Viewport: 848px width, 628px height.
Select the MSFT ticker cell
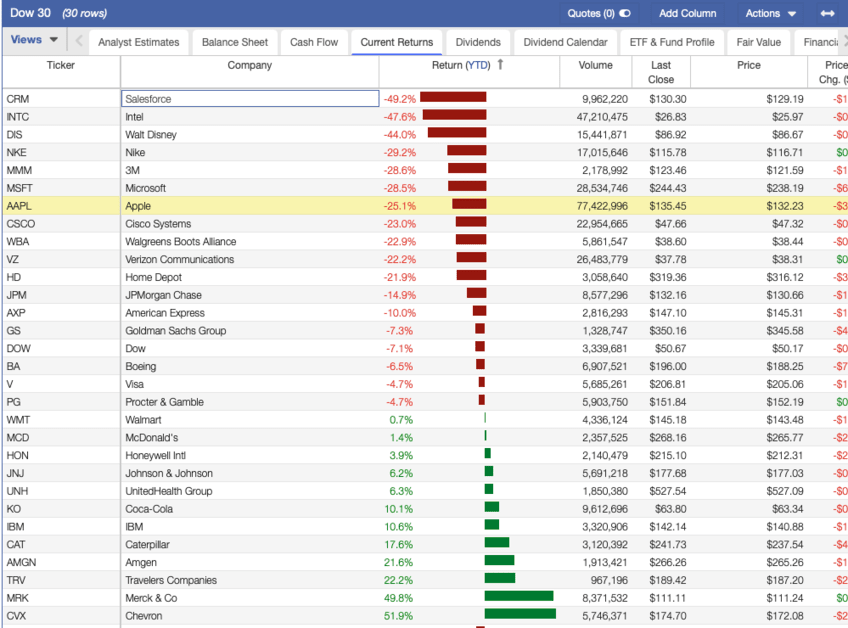click(x=61, y=188)
